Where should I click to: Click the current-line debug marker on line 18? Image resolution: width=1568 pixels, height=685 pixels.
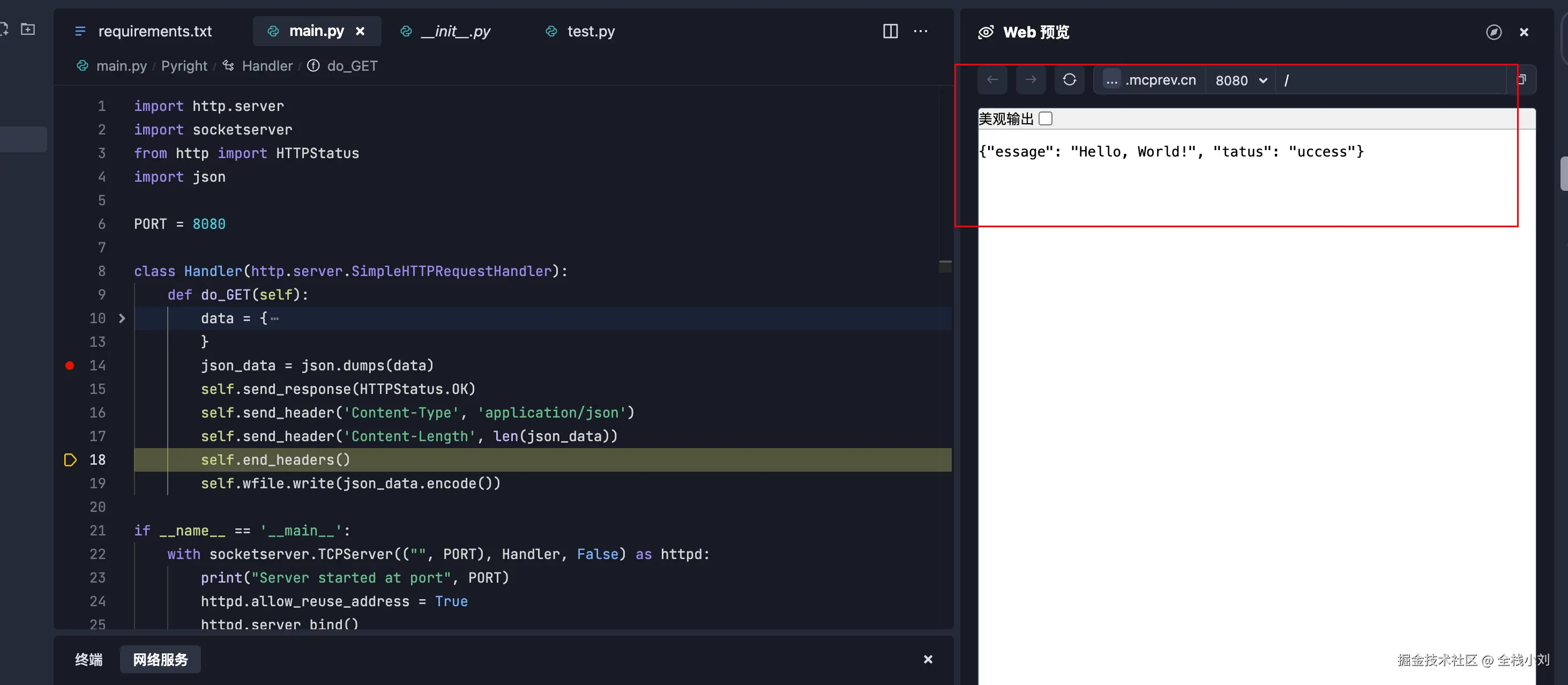(x=70, y=460)
